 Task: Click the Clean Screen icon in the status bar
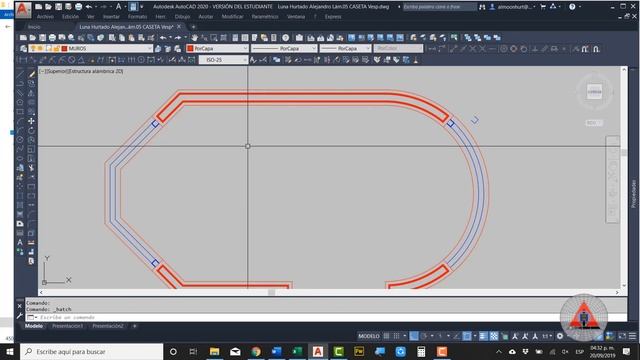(622, 336)
